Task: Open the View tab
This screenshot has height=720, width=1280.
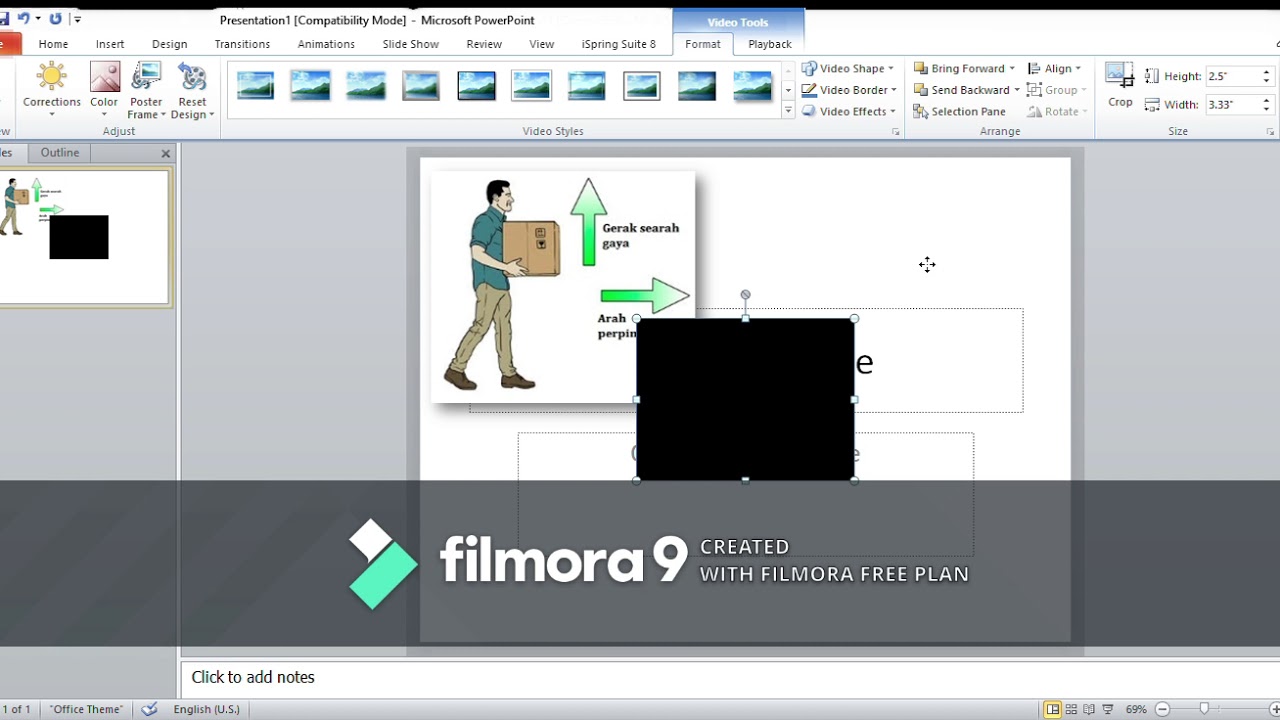Action: point(542,44)
